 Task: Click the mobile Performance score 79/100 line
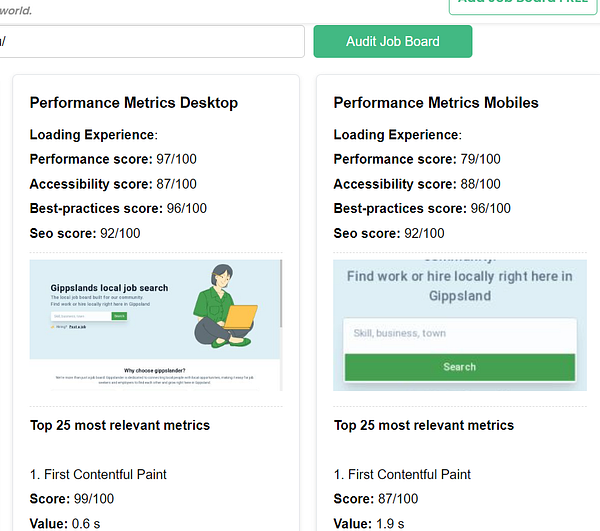417,159
